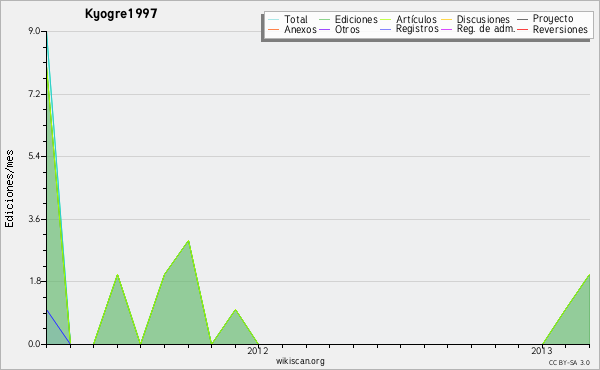Select the Reversiones legend entry

(560, 29)
